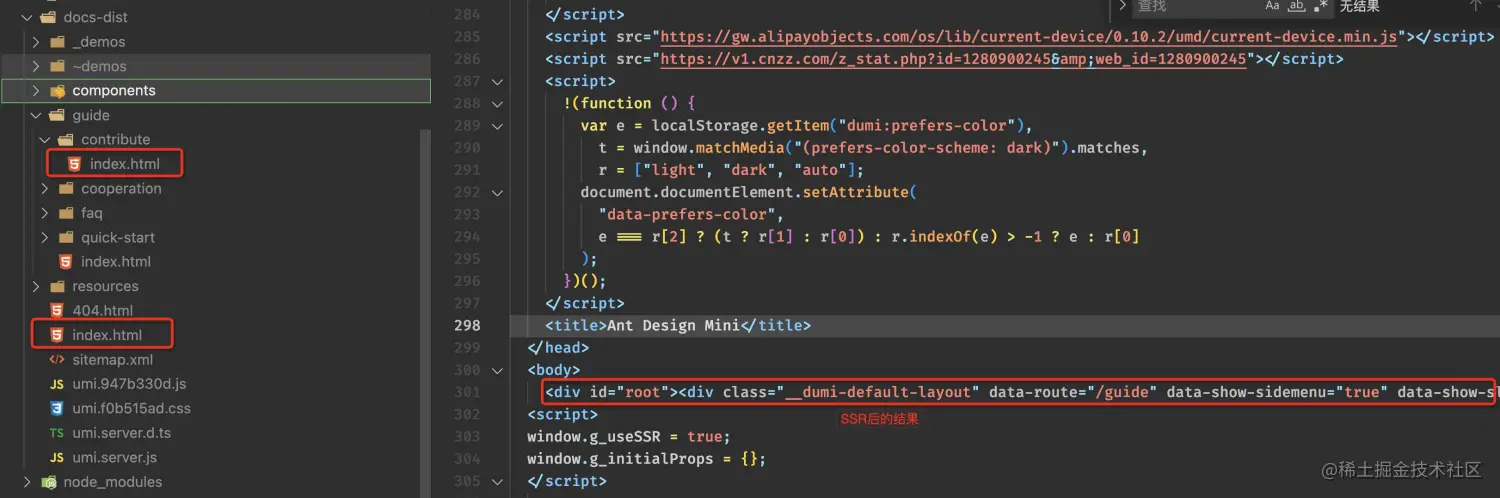Click 'window.g_initialProps = {};' code line

647,459
